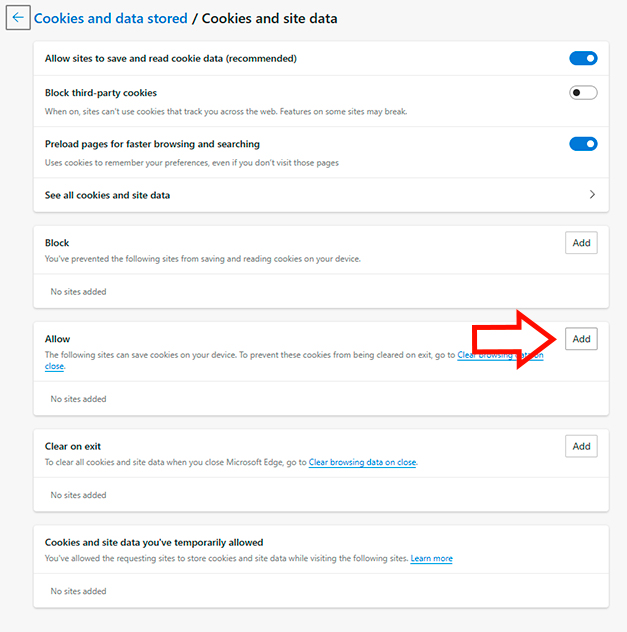Click the 'Clear on exit' section heading
The image size is (627, 632).
point(73,446)
